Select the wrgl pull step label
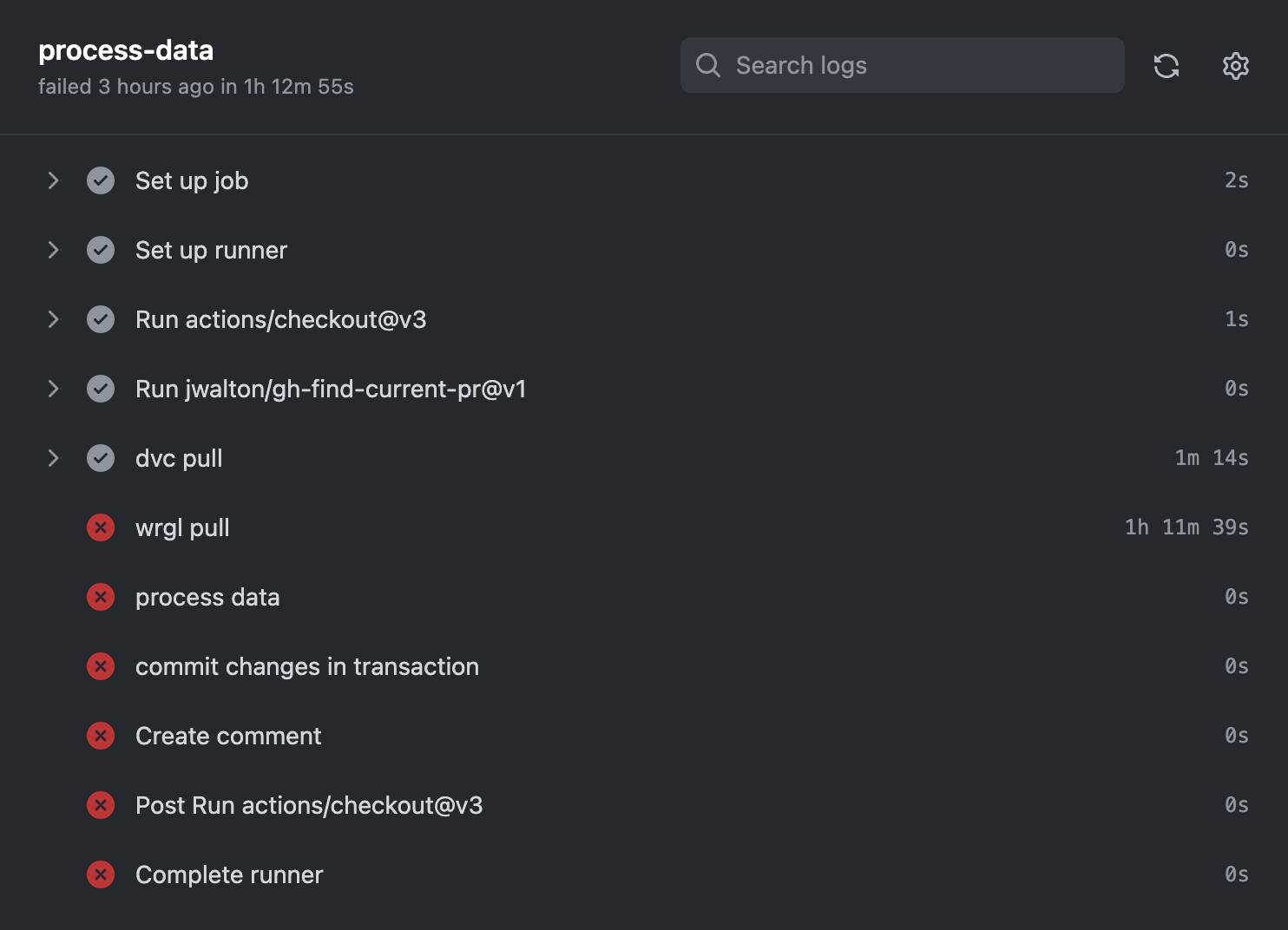This screenshot has width=1288, height=930. 182,527
